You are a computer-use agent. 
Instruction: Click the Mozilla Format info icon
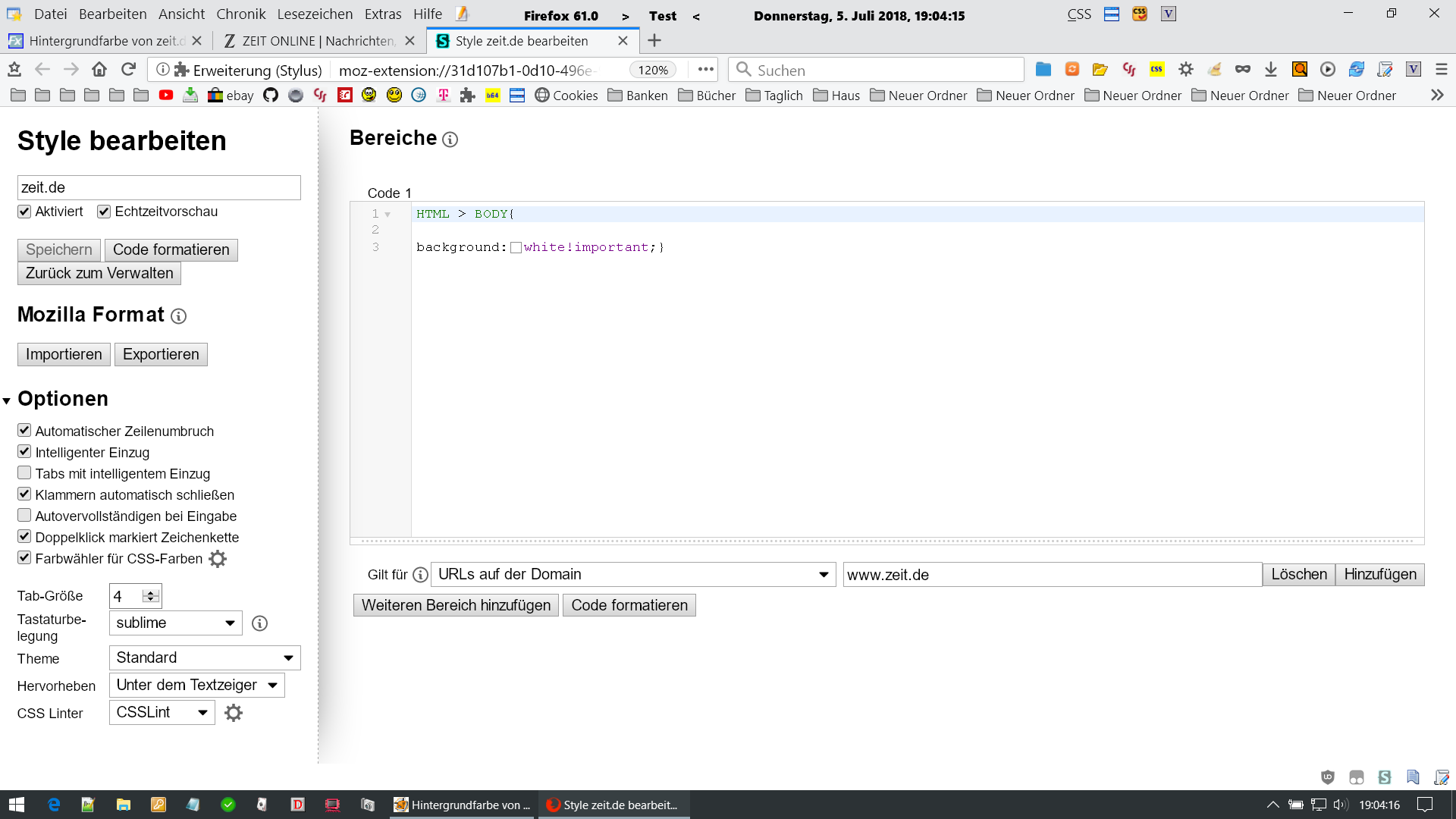(x=178, y=316)
